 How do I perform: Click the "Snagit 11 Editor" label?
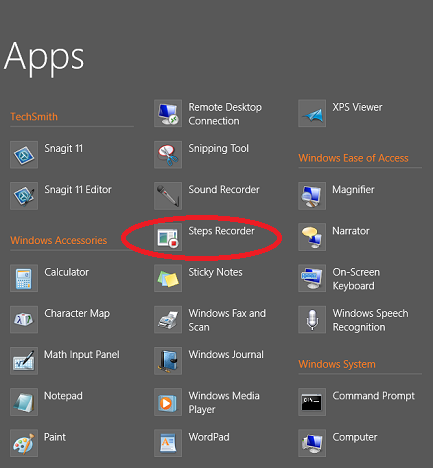(x=78, y=190)
